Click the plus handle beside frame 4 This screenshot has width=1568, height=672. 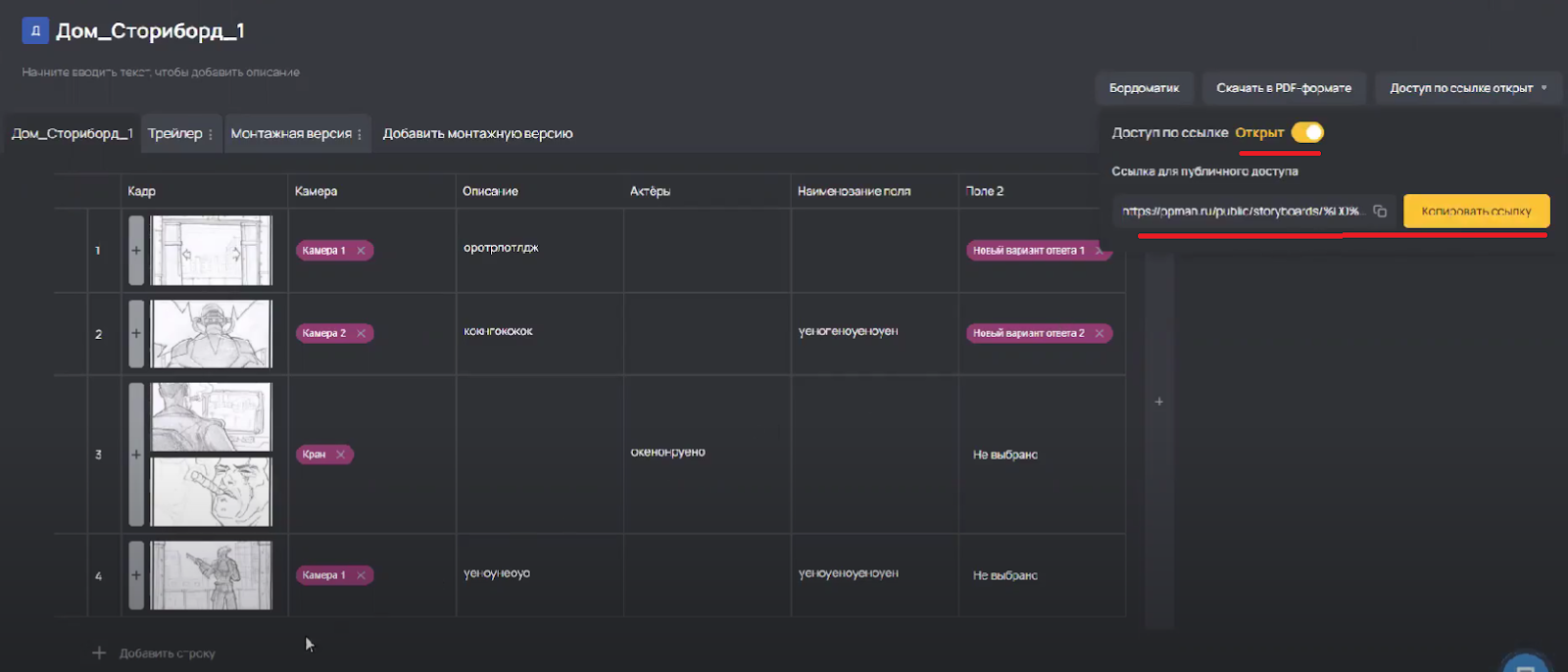pos(136,576)
